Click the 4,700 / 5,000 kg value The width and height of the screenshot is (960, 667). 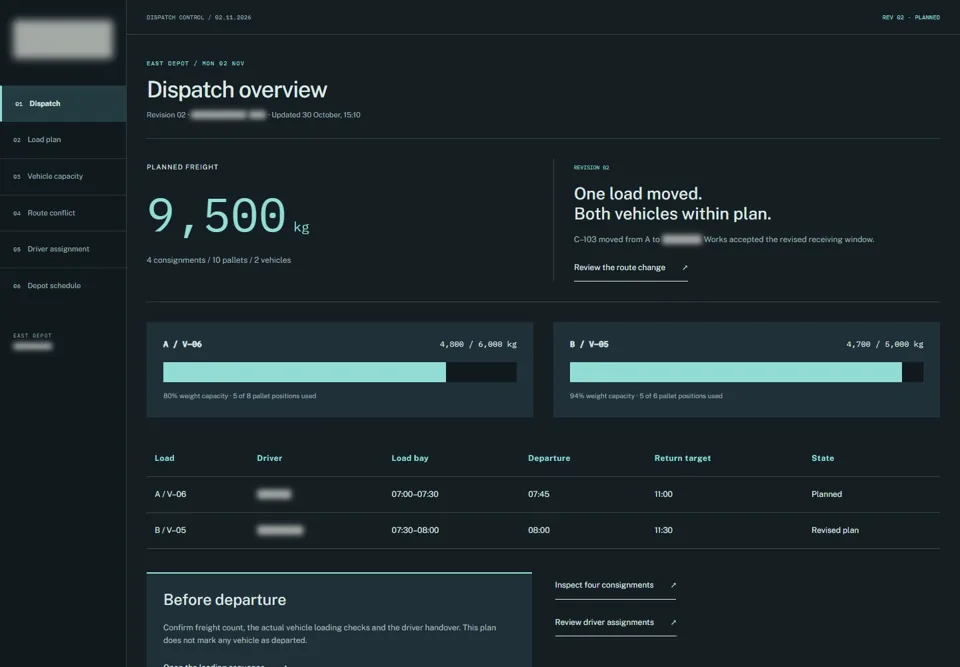click(884, 344)
